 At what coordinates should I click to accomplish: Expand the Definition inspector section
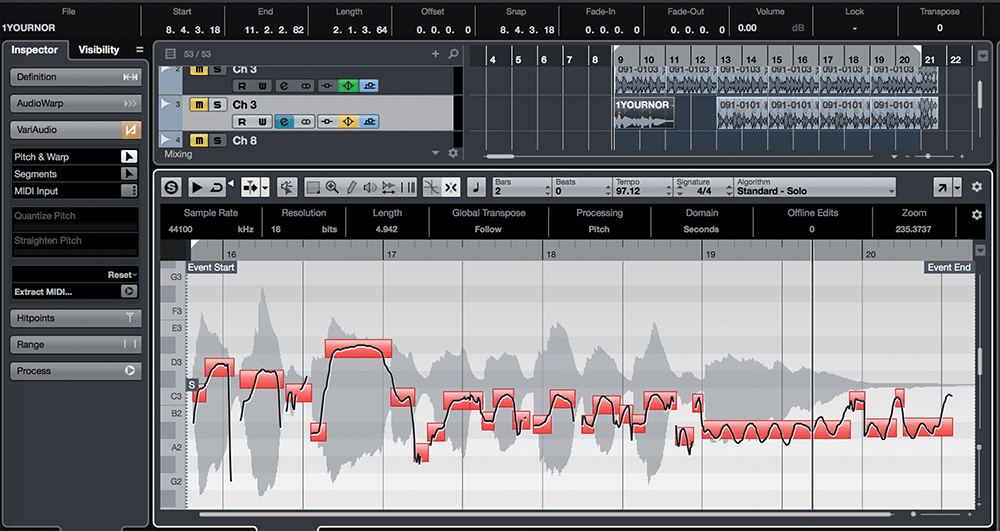point(76,77)
